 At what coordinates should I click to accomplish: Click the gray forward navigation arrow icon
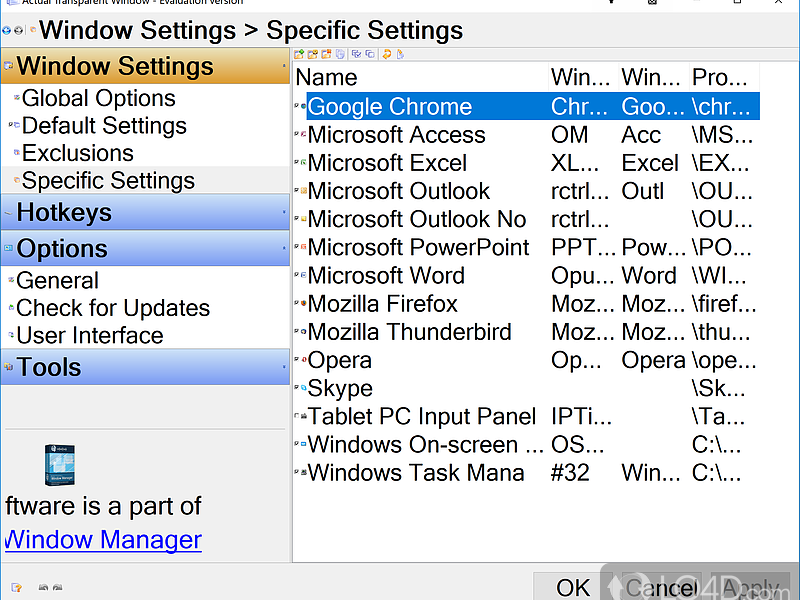coord(18,31)
